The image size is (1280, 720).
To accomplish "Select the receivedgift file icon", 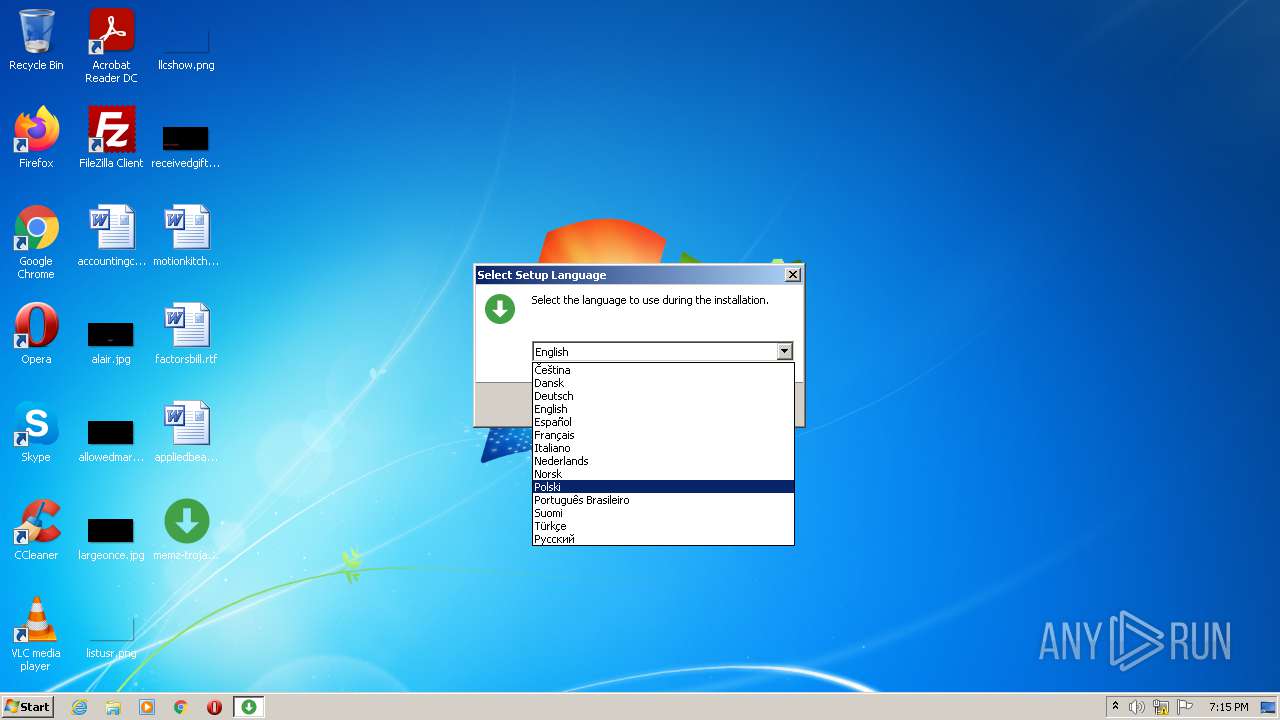I will 186,145.
